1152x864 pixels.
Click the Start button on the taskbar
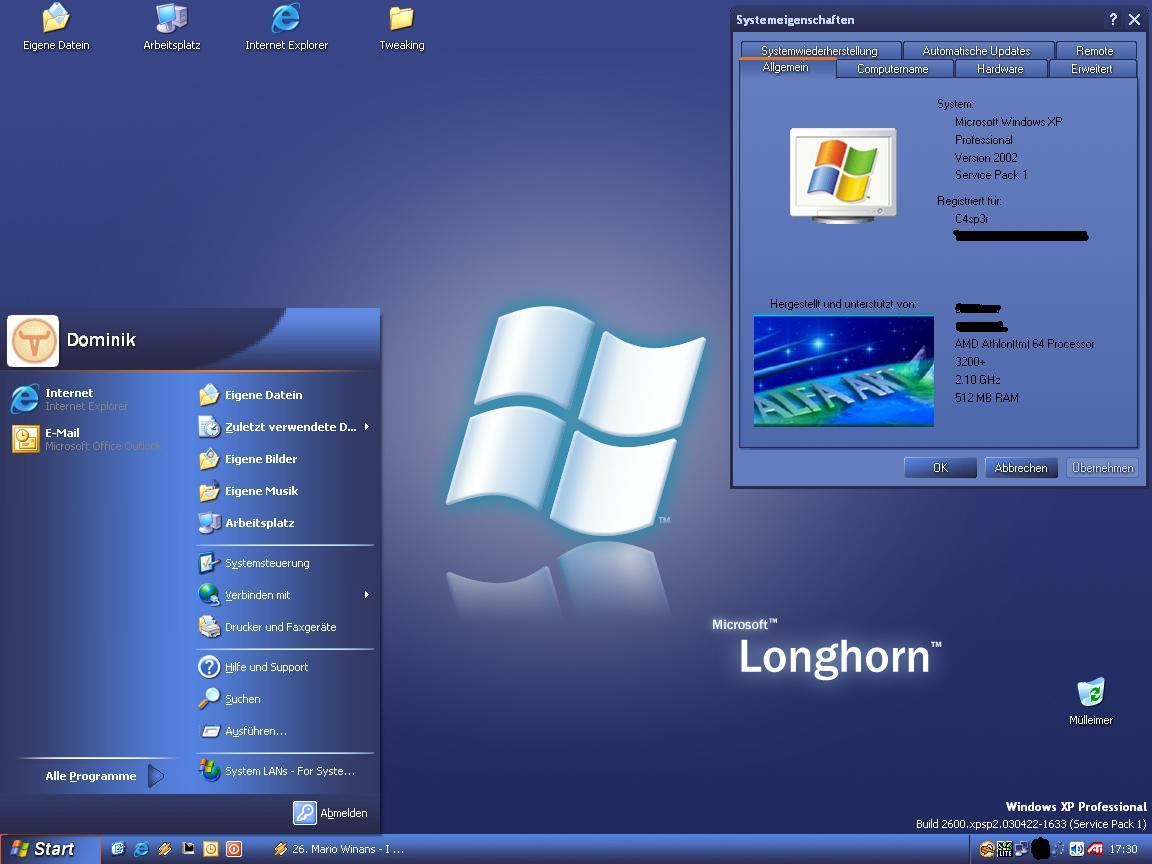click(x=50, y=849)
